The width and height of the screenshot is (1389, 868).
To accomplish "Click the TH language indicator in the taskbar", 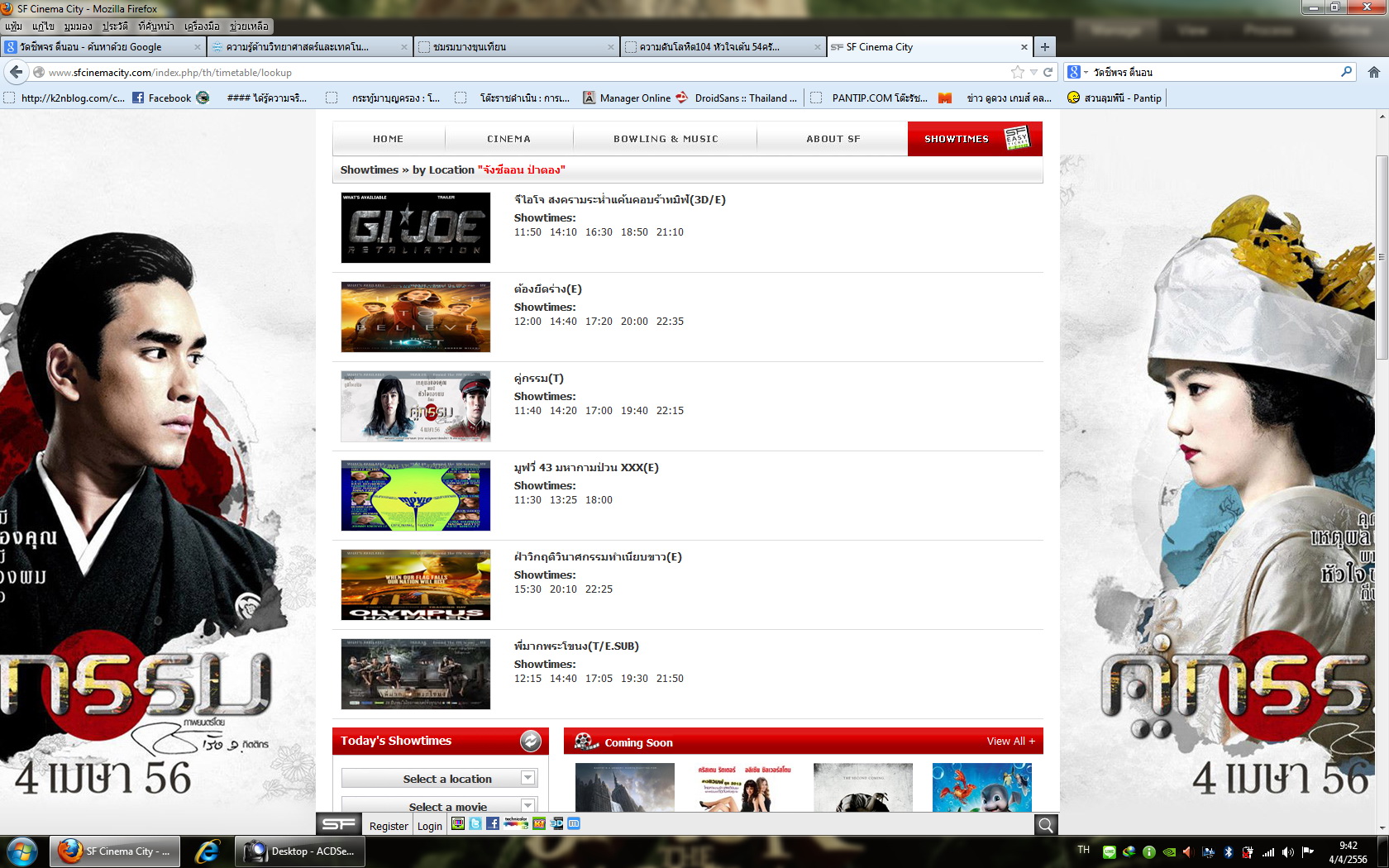I will pos(1083,850).
